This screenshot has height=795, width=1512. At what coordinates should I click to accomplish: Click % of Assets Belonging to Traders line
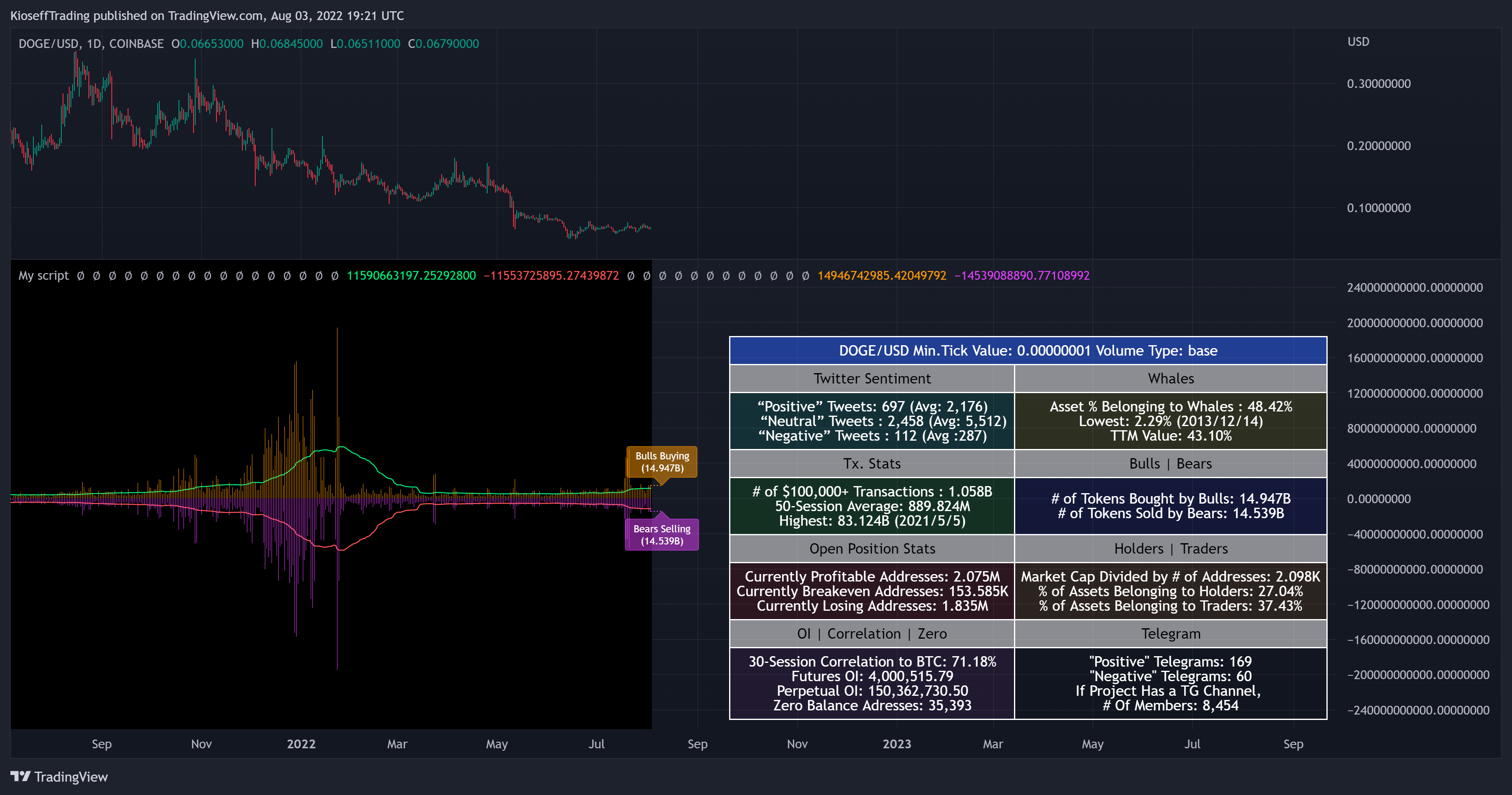pyautogui.click(x=1170, y=606)
